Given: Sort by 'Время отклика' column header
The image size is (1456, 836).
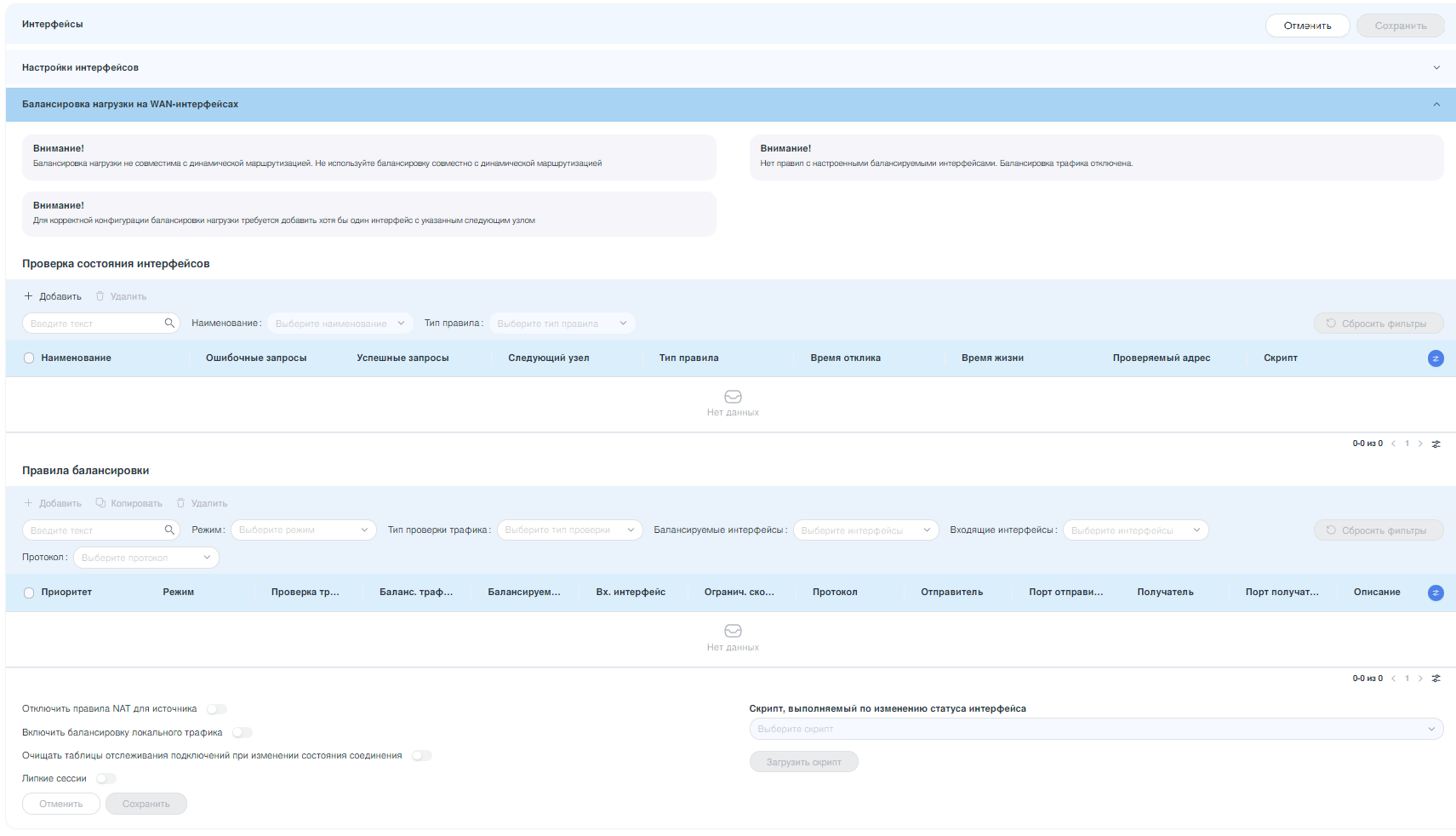Looking at the screenshot, I should coord(845,358).
